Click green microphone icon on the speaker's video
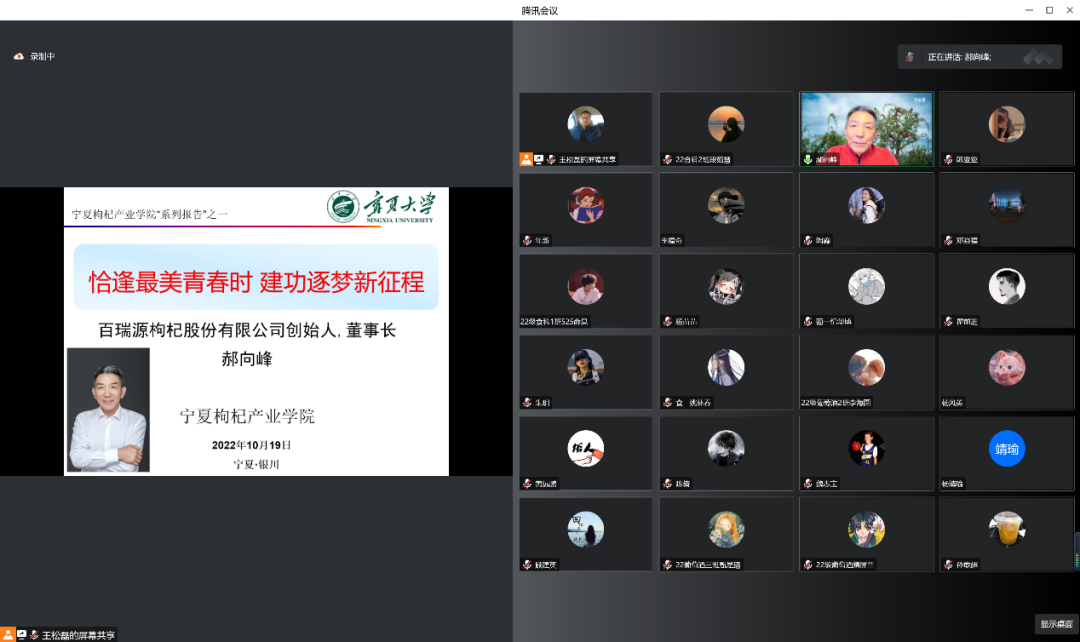 point(807,159)
